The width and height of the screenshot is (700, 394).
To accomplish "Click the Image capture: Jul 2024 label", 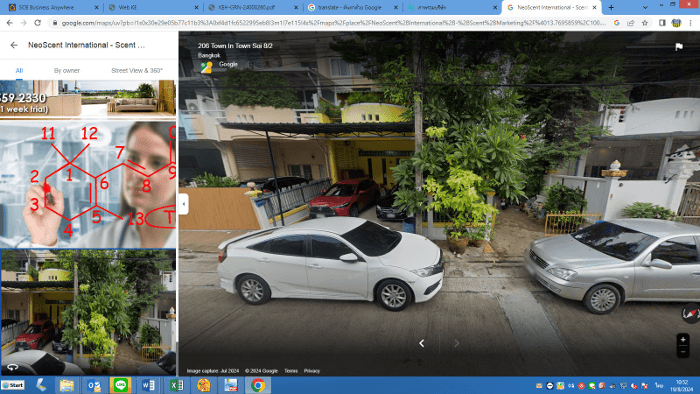I will tap(212, 371).
